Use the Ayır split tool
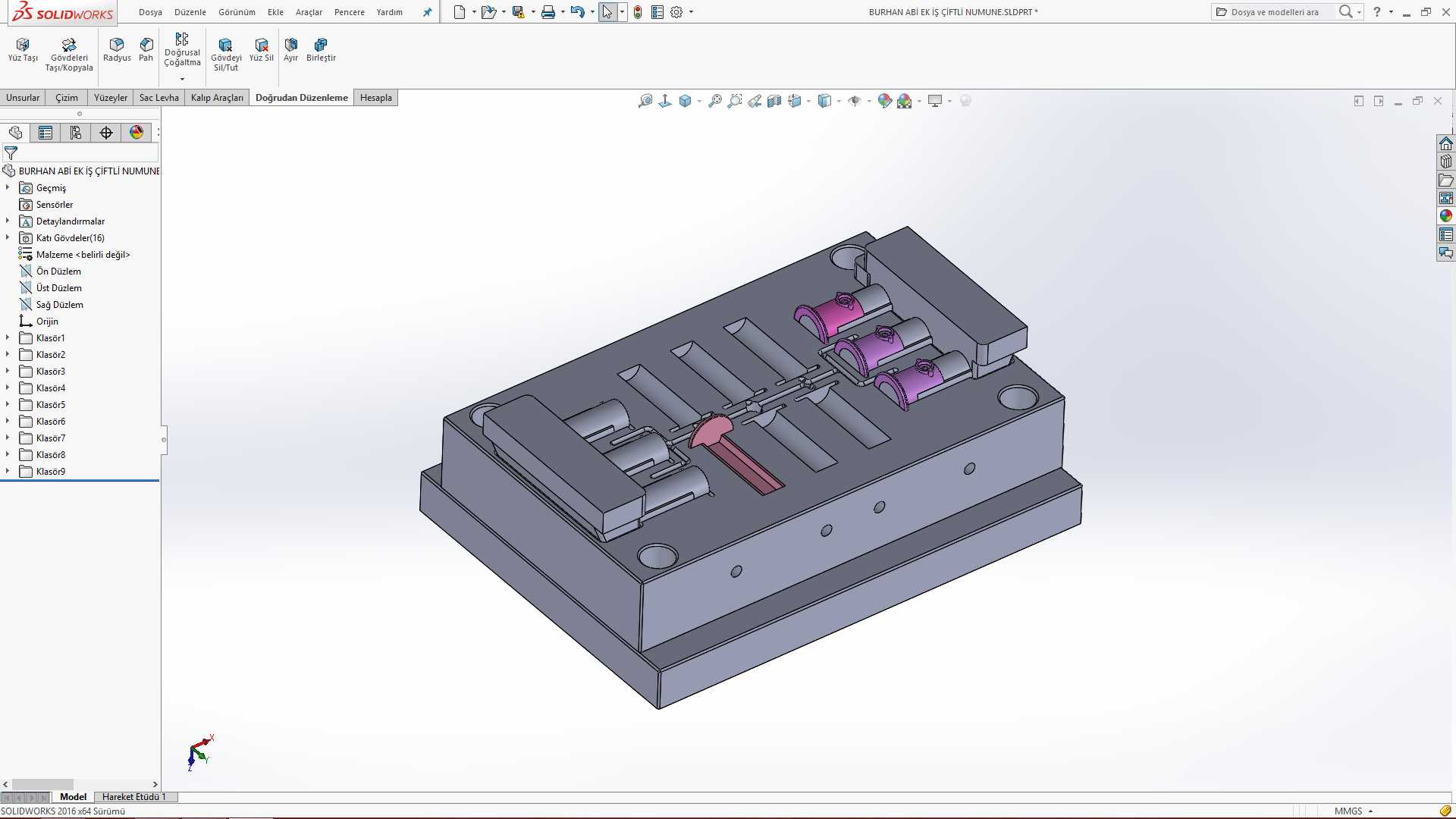Viewport: 1456px width, 819px height. (x=291, y=50)
